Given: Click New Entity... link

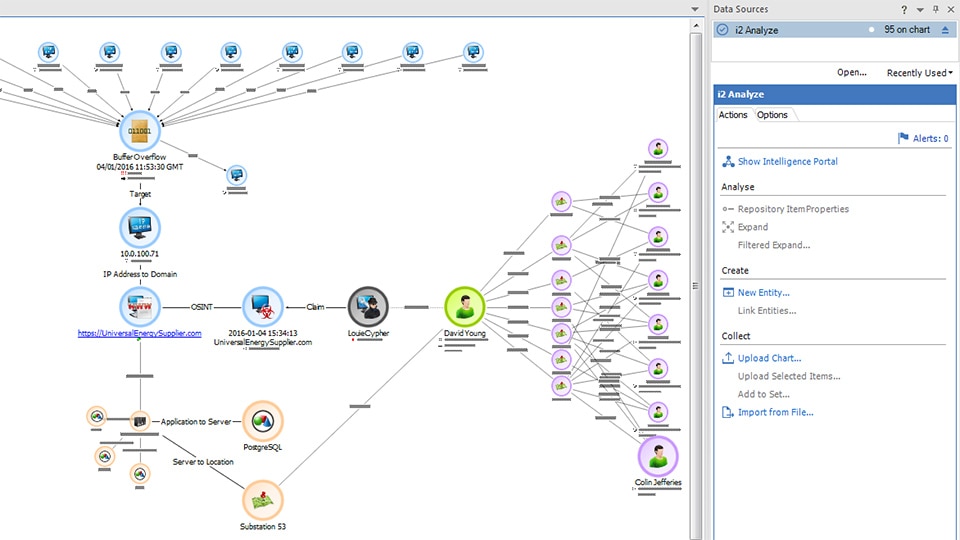Looking at the screenshot, I should 763,293.
